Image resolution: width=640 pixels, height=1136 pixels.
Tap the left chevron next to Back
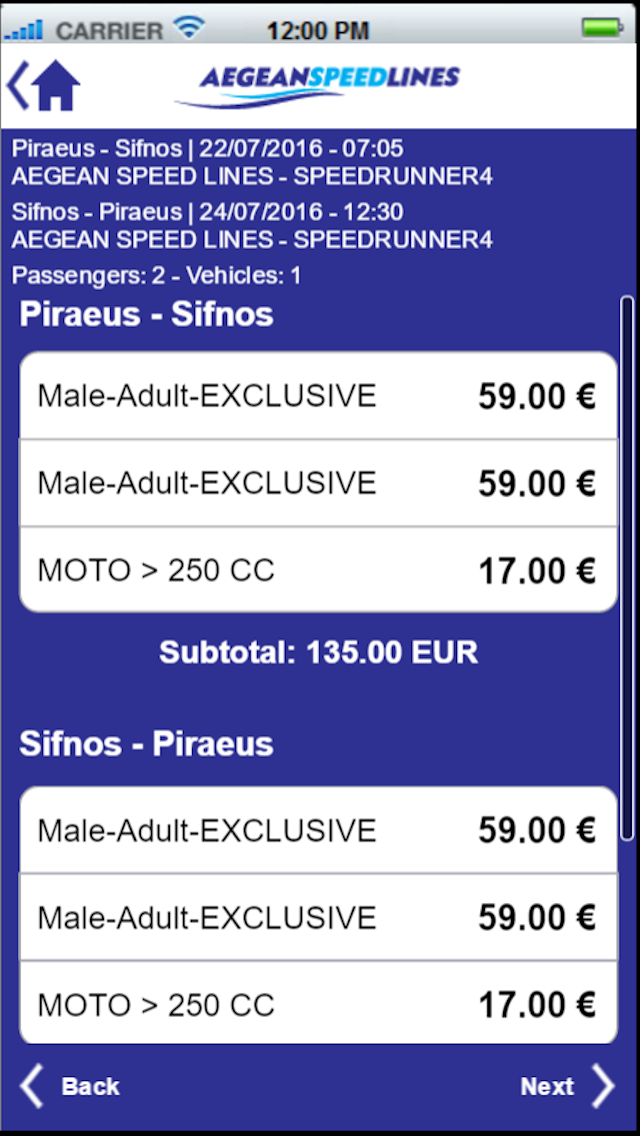coord(31,1086)
